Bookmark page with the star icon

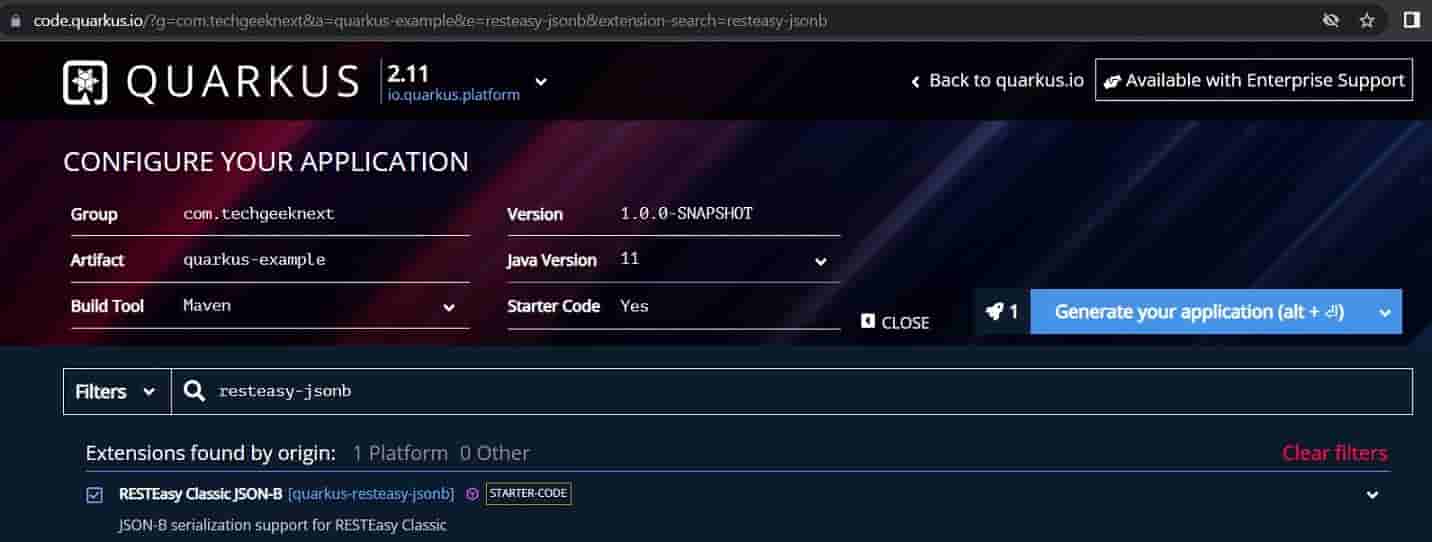coord(1367,20)
